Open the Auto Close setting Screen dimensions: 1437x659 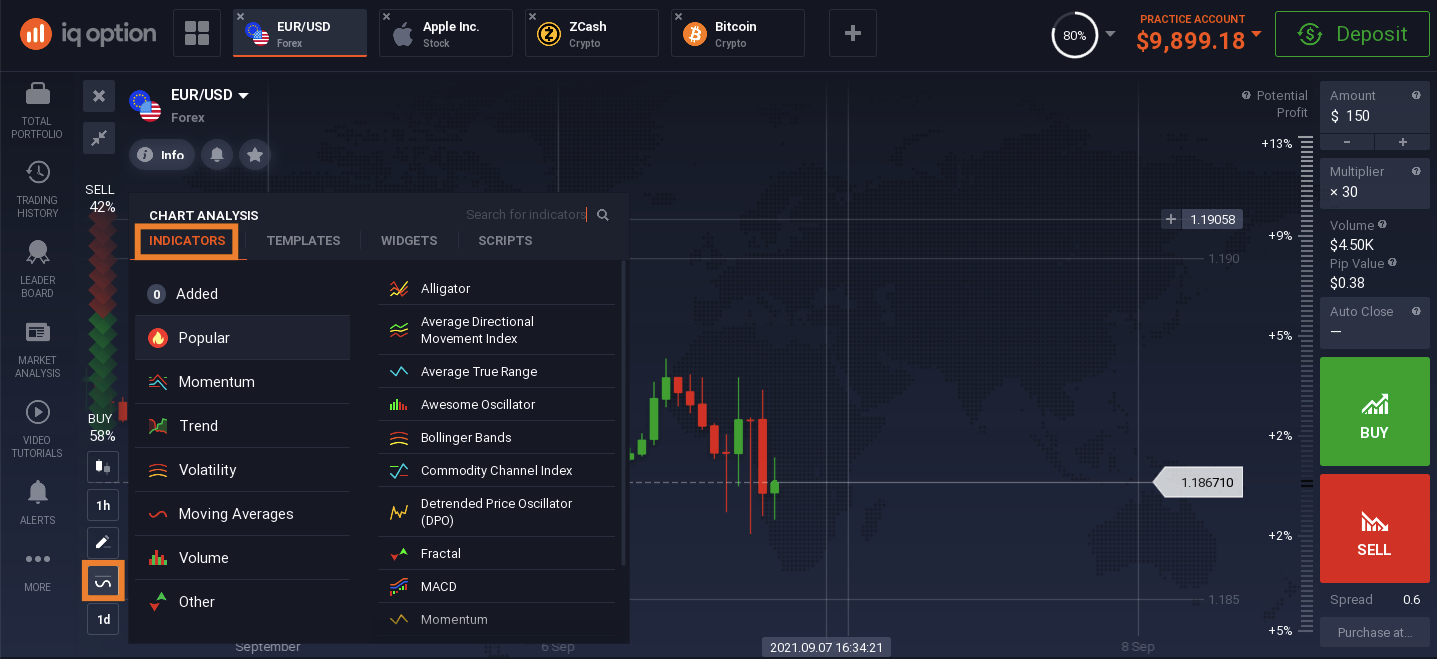click(1376, 321)
